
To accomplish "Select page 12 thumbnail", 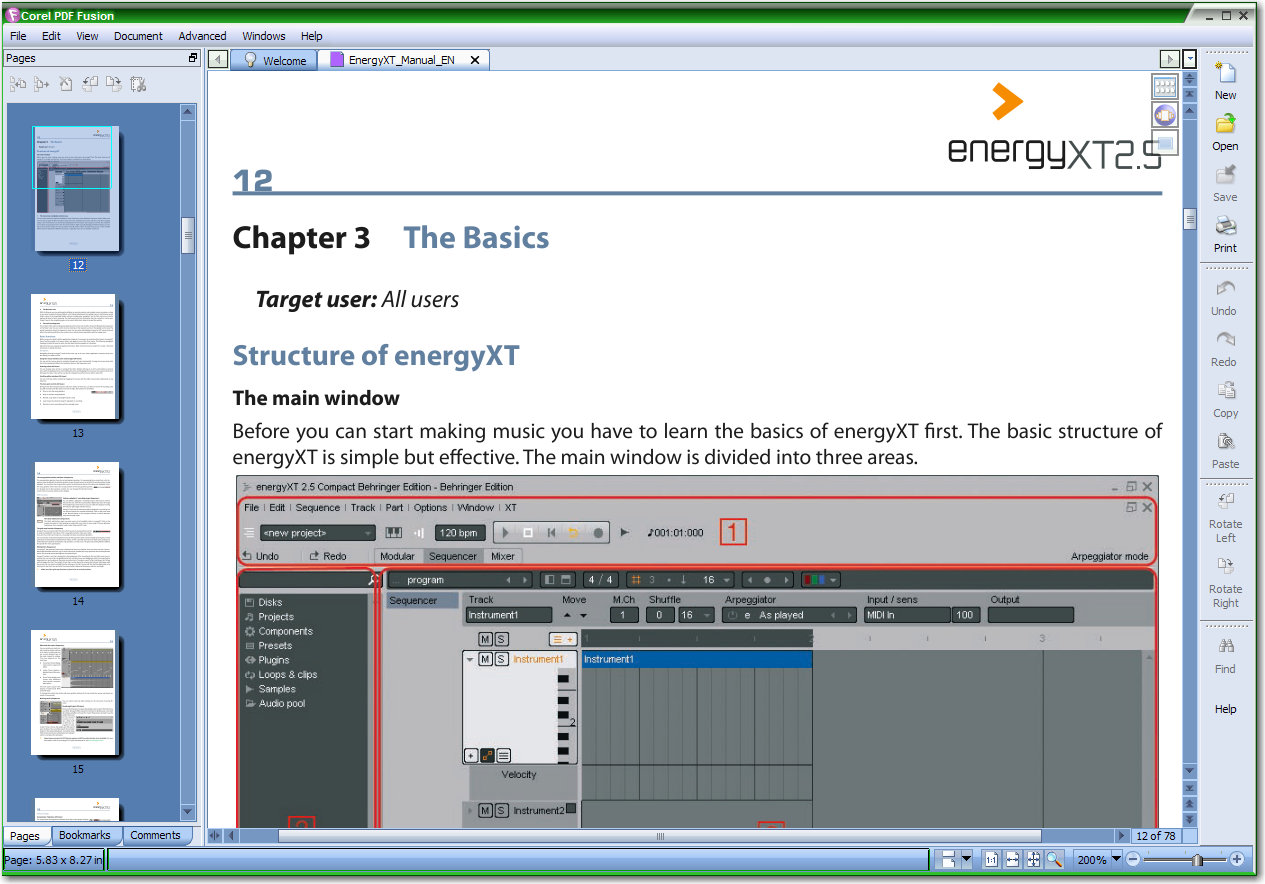I will tap(77, 189).
